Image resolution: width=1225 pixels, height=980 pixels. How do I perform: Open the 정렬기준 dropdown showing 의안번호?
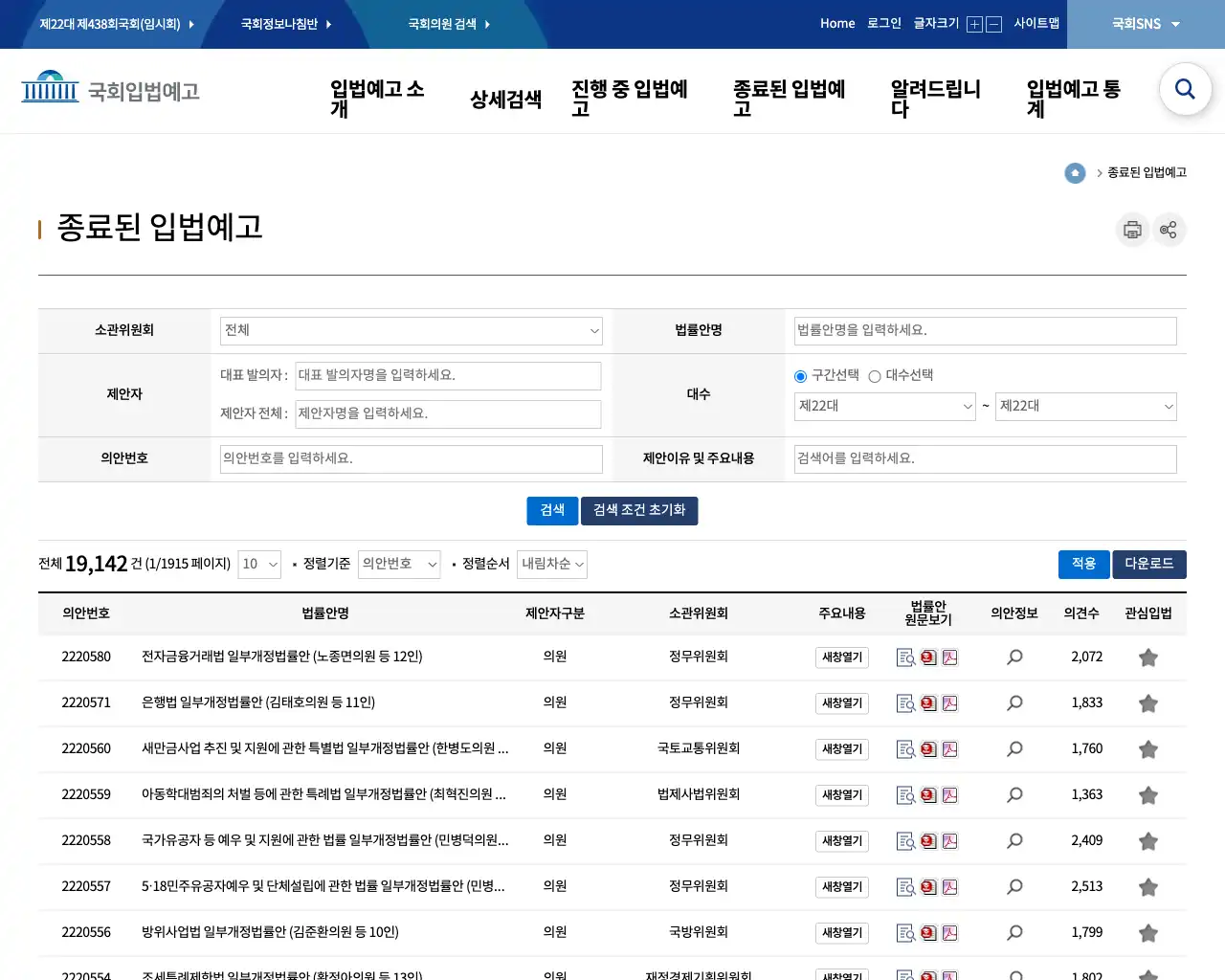pyautogui.click(x=399, y=564)
